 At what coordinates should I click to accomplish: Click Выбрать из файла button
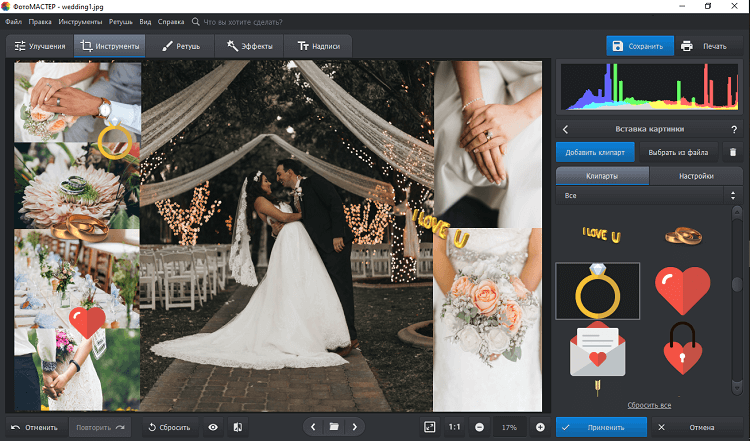tap(678, 152)
